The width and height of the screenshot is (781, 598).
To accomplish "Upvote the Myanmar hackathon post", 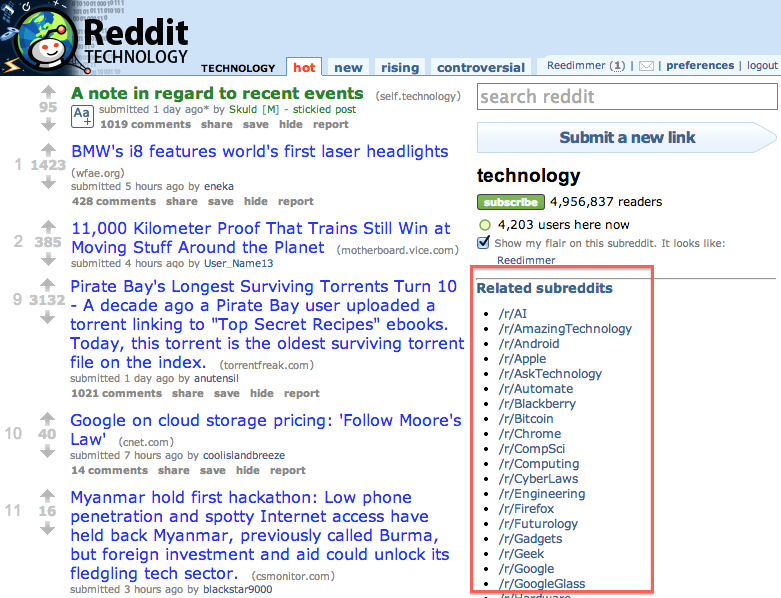I will tap(47, 495).
